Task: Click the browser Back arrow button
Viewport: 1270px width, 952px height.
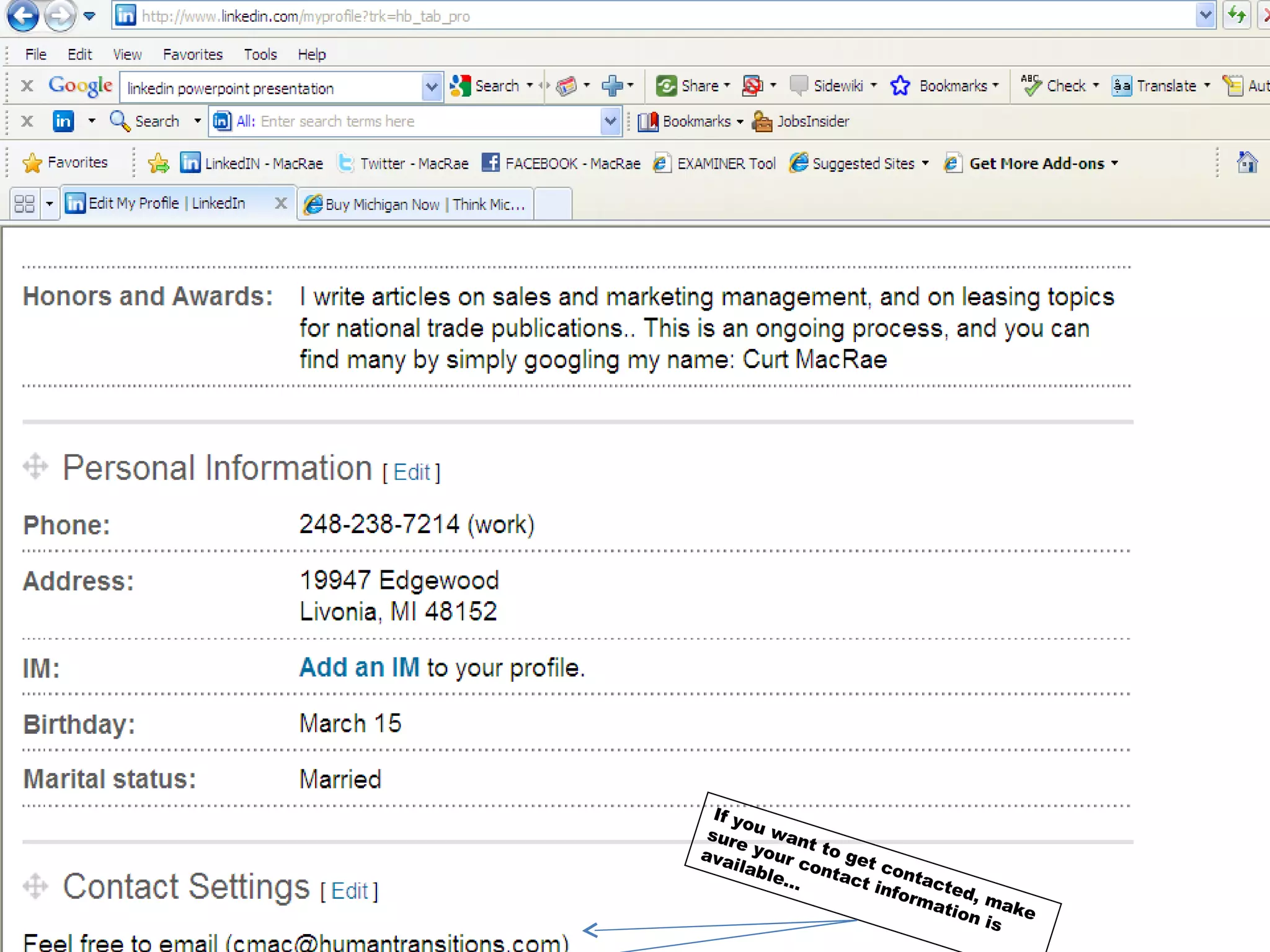Action: tap(23, 15)
